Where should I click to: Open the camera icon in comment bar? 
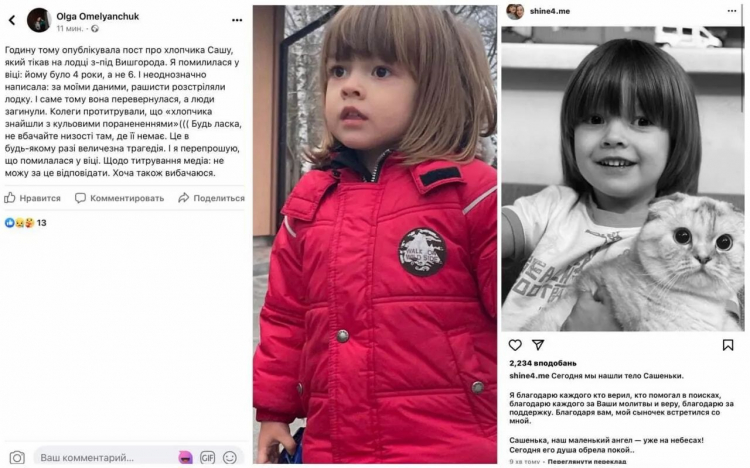(x=17, y=457)
